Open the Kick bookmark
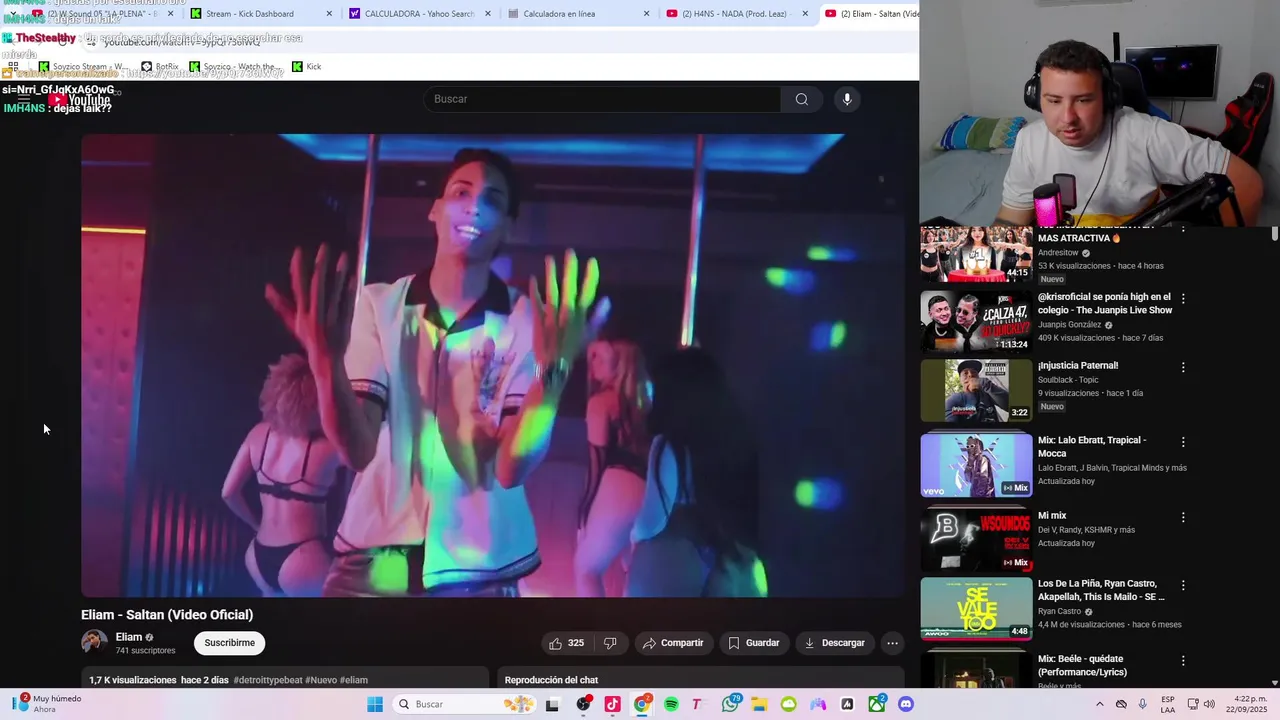Viewport: 1280px width, 720px height. tap(307, 67)
